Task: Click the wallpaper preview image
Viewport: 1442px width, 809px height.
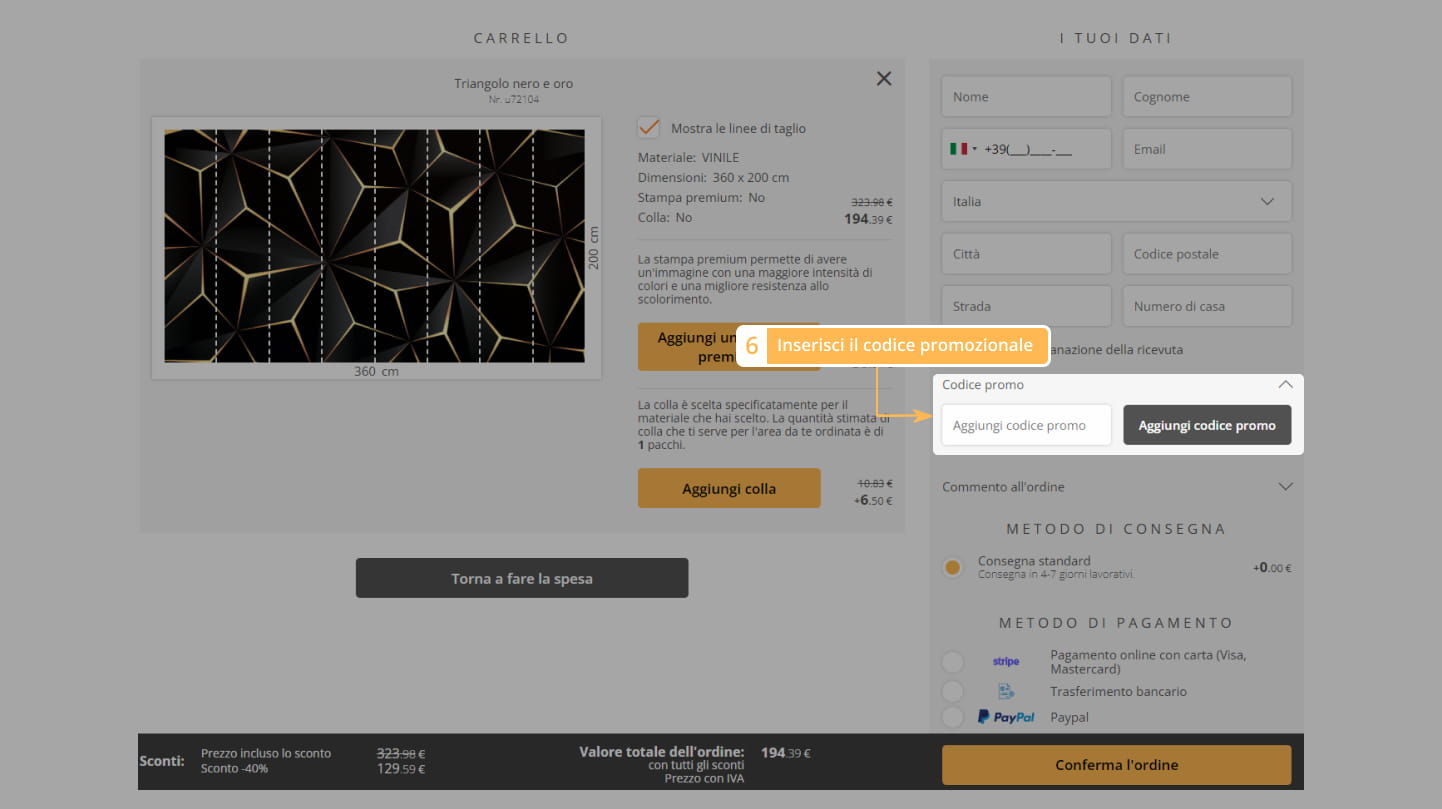Action: tap(375, 245)
